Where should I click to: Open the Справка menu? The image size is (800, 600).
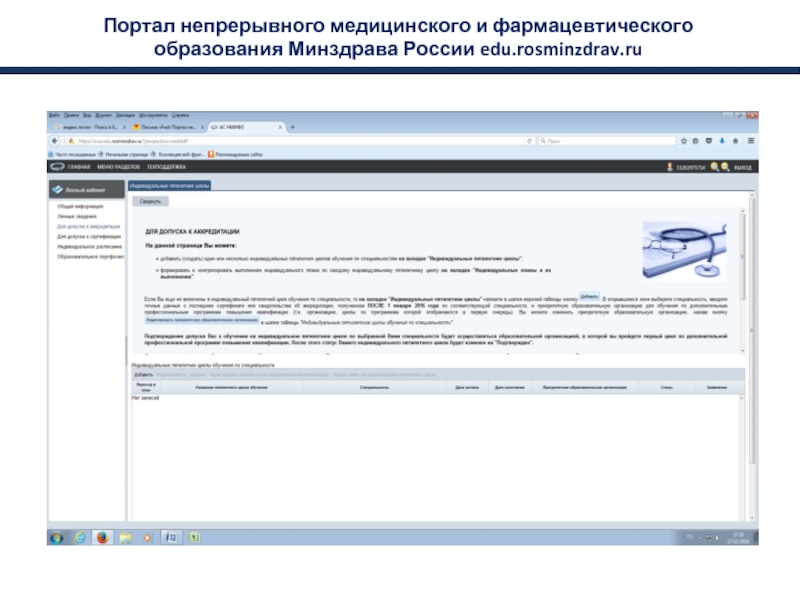[x=180, y=115]
